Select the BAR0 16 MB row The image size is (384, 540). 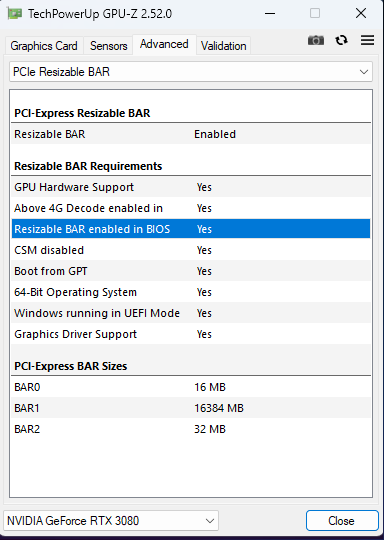point(191,387)
